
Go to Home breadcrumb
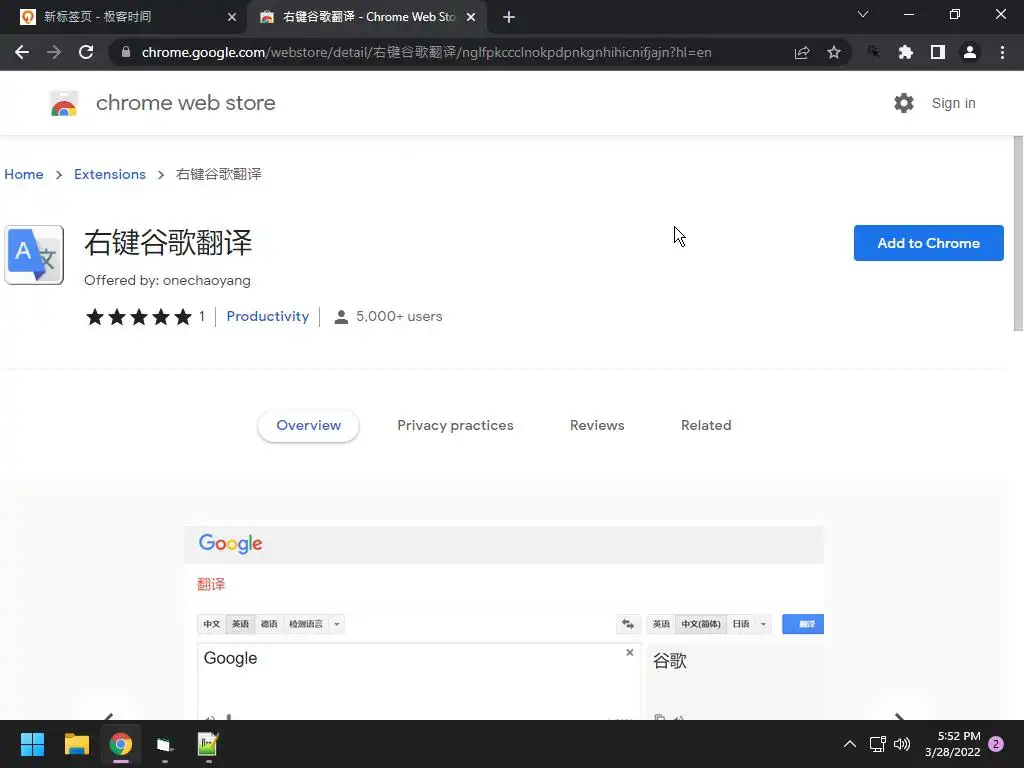[x=24, y=174]
